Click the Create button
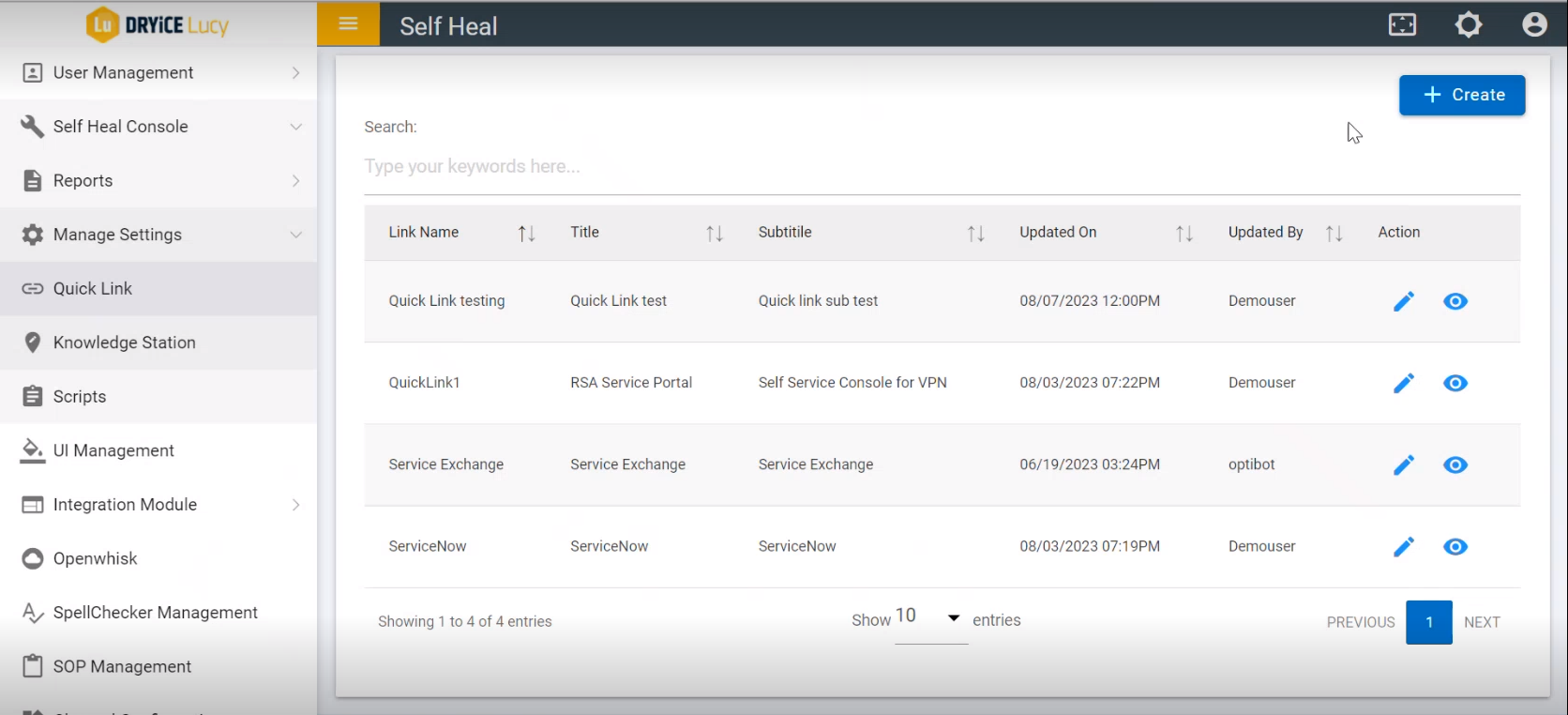 tap(1461, 95)
